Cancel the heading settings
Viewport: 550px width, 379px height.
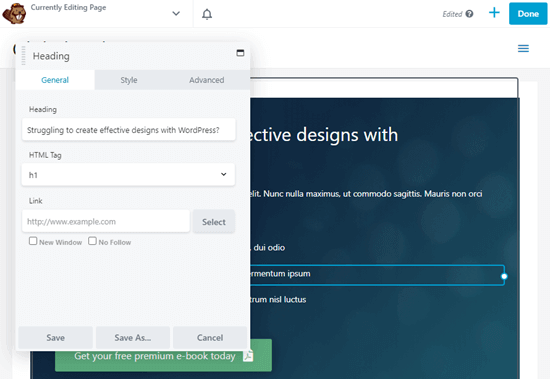(x=210, y=338)
